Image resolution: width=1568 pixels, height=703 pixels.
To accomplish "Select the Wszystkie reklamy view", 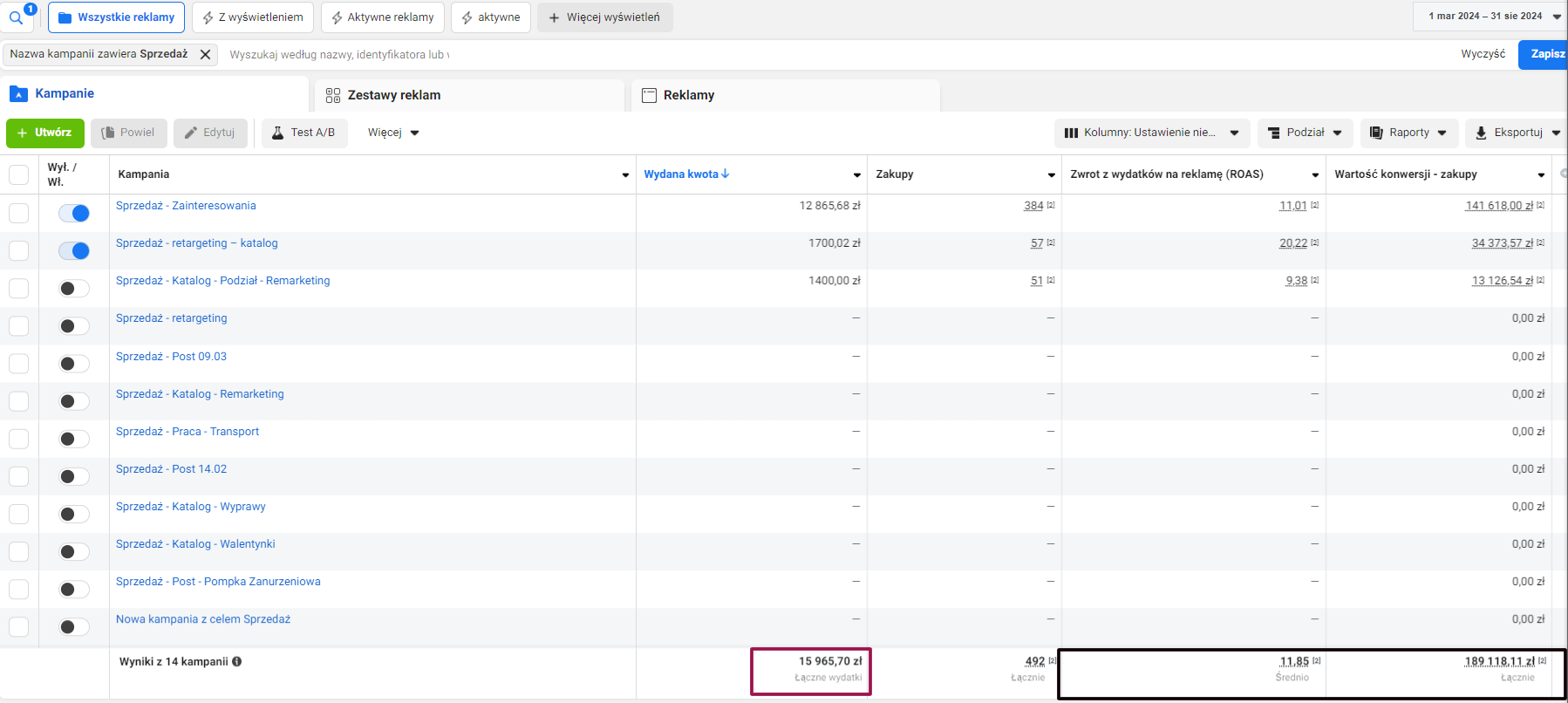I will (x=117, y=17).
